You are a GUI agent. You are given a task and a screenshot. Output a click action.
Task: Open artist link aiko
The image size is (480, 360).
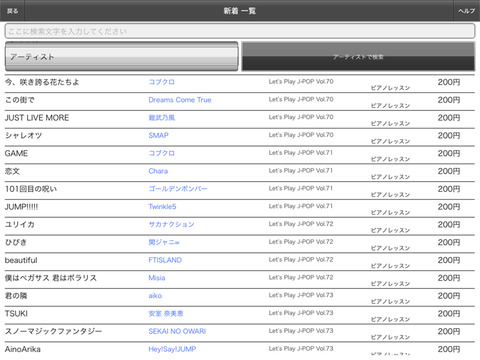click(x=155, y=296)
